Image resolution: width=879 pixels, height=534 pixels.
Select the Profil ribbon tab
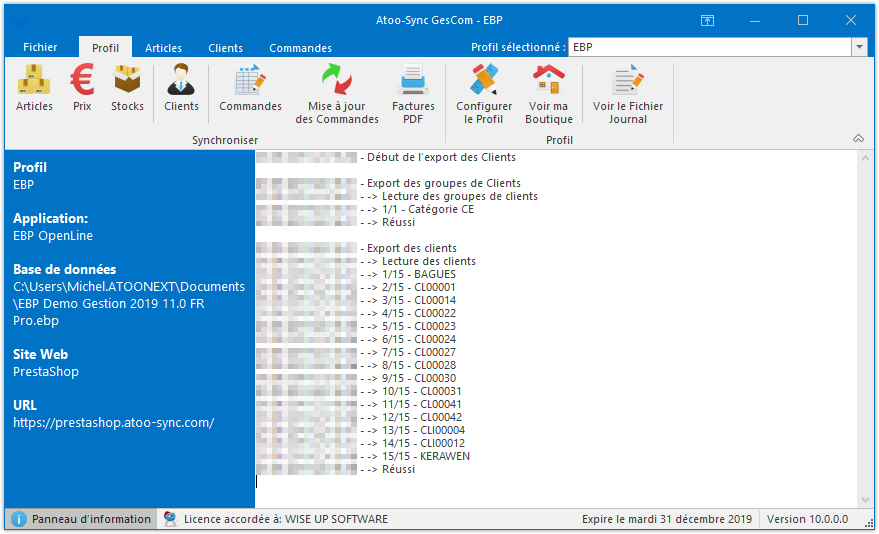tap(105, 48)
